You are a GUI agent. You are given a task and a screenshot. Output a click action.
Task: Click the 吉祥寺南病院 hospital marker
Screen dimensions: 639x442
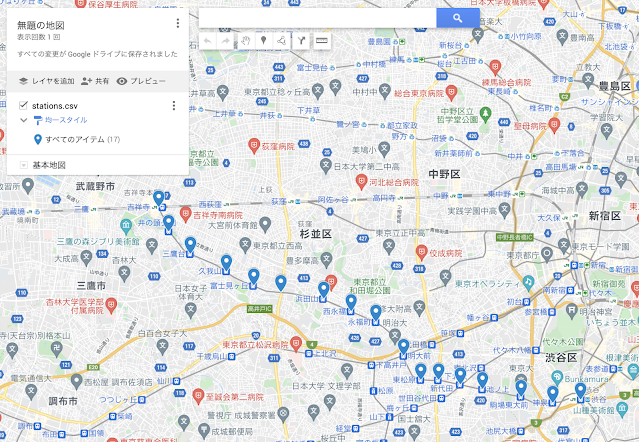[x=185, y=214]
